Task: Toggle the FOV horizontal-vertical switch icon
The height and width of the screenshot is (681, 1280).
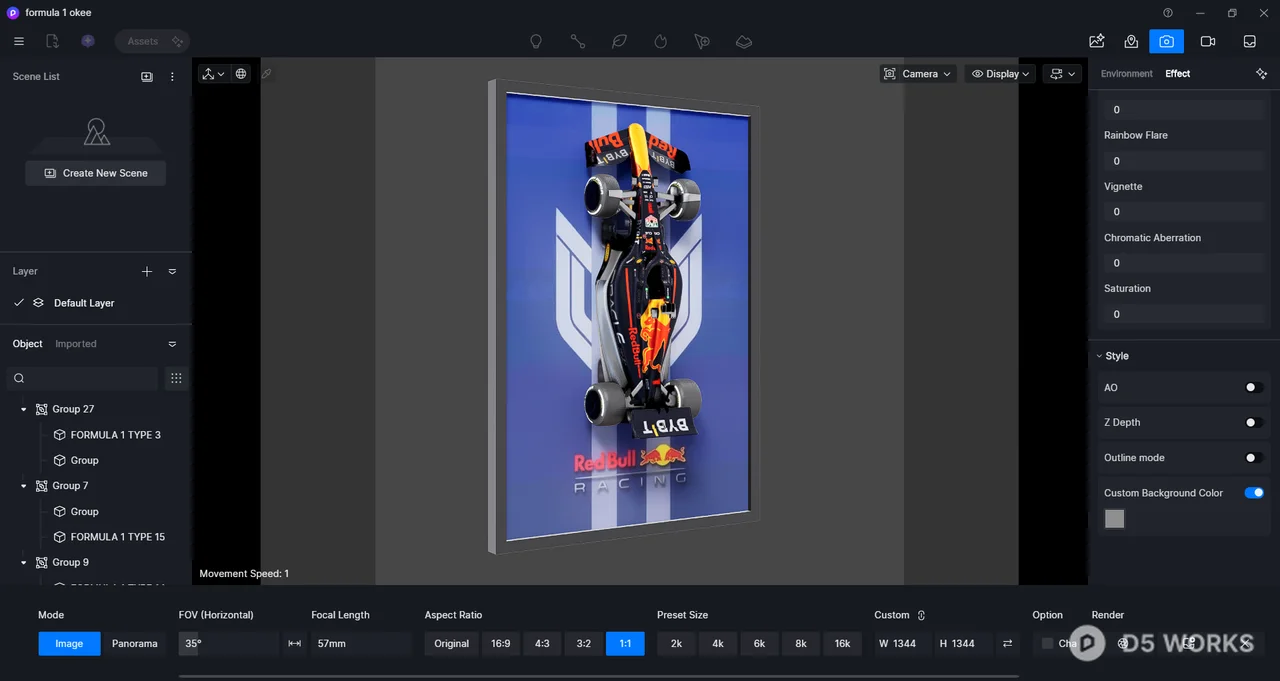Action: tap(294, 644)
